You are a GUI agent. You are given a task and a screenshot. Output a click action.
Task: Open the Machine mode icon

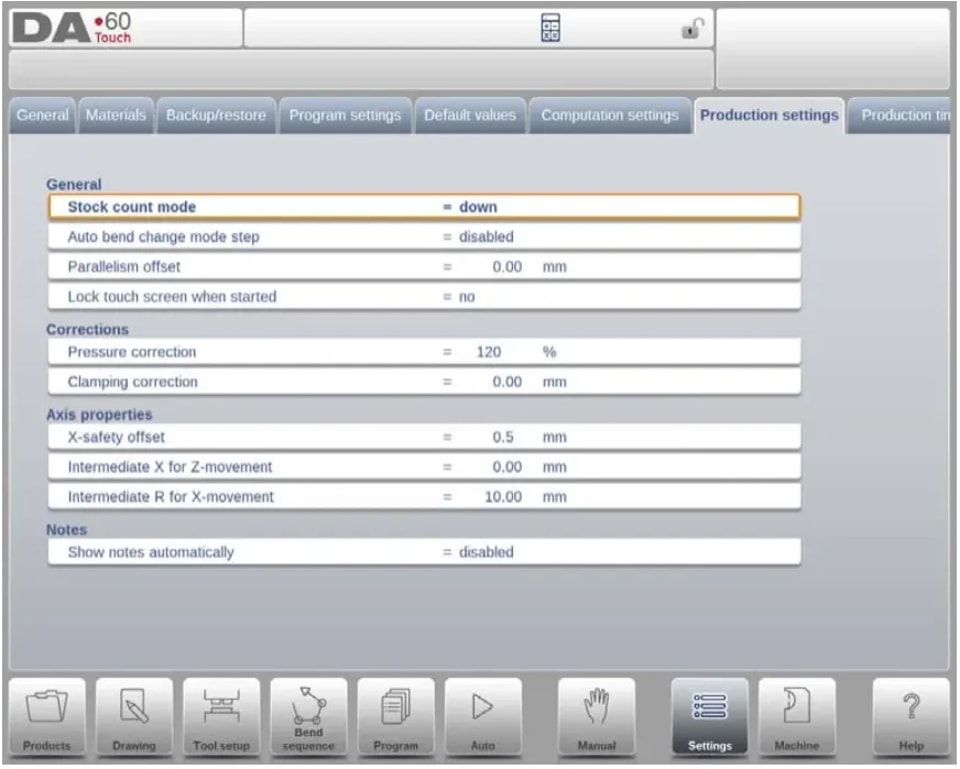(x=797, y=718)
